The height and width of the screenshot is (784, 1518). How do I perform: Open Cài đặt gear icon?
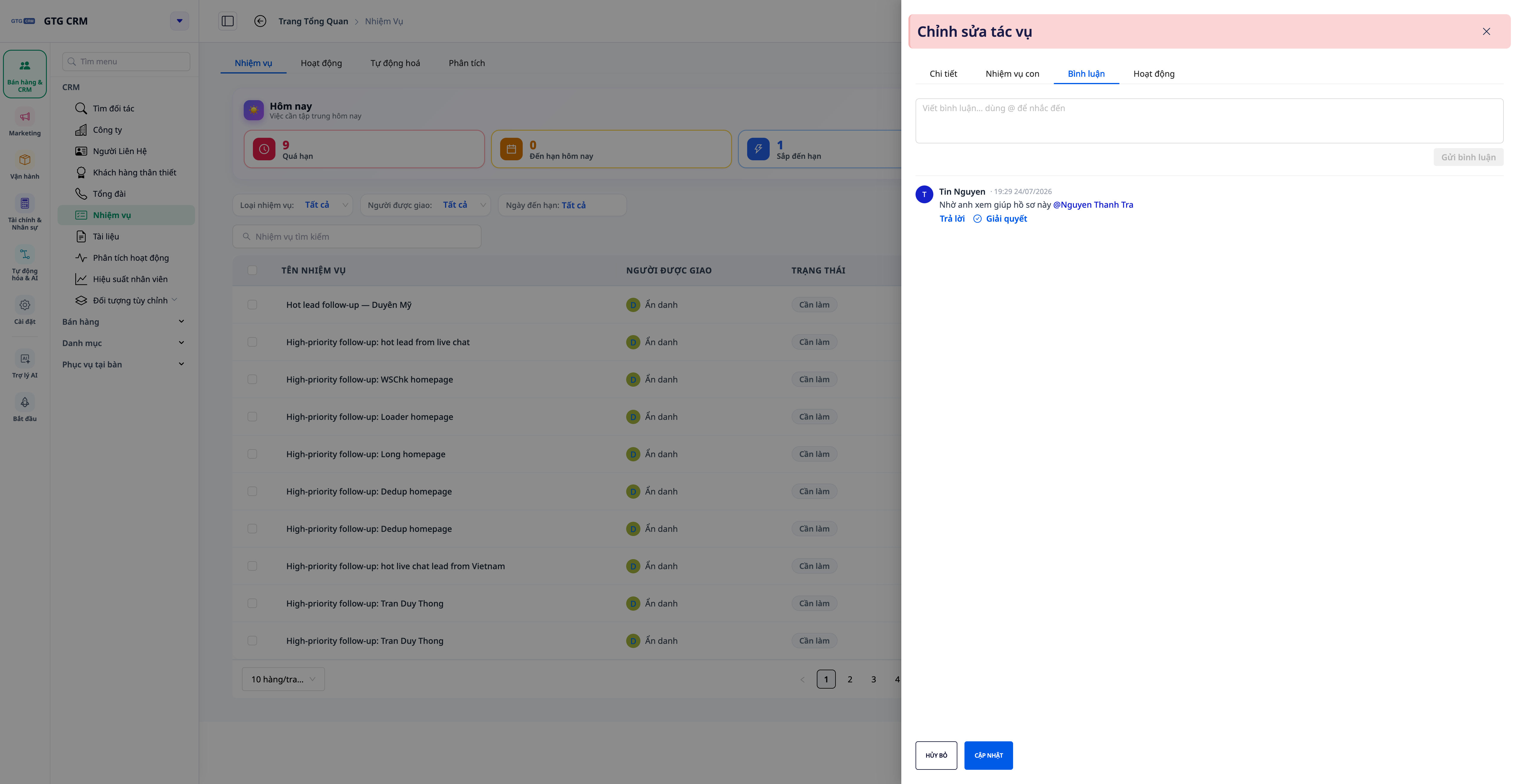pyautogui.click(x=25, y=305)
